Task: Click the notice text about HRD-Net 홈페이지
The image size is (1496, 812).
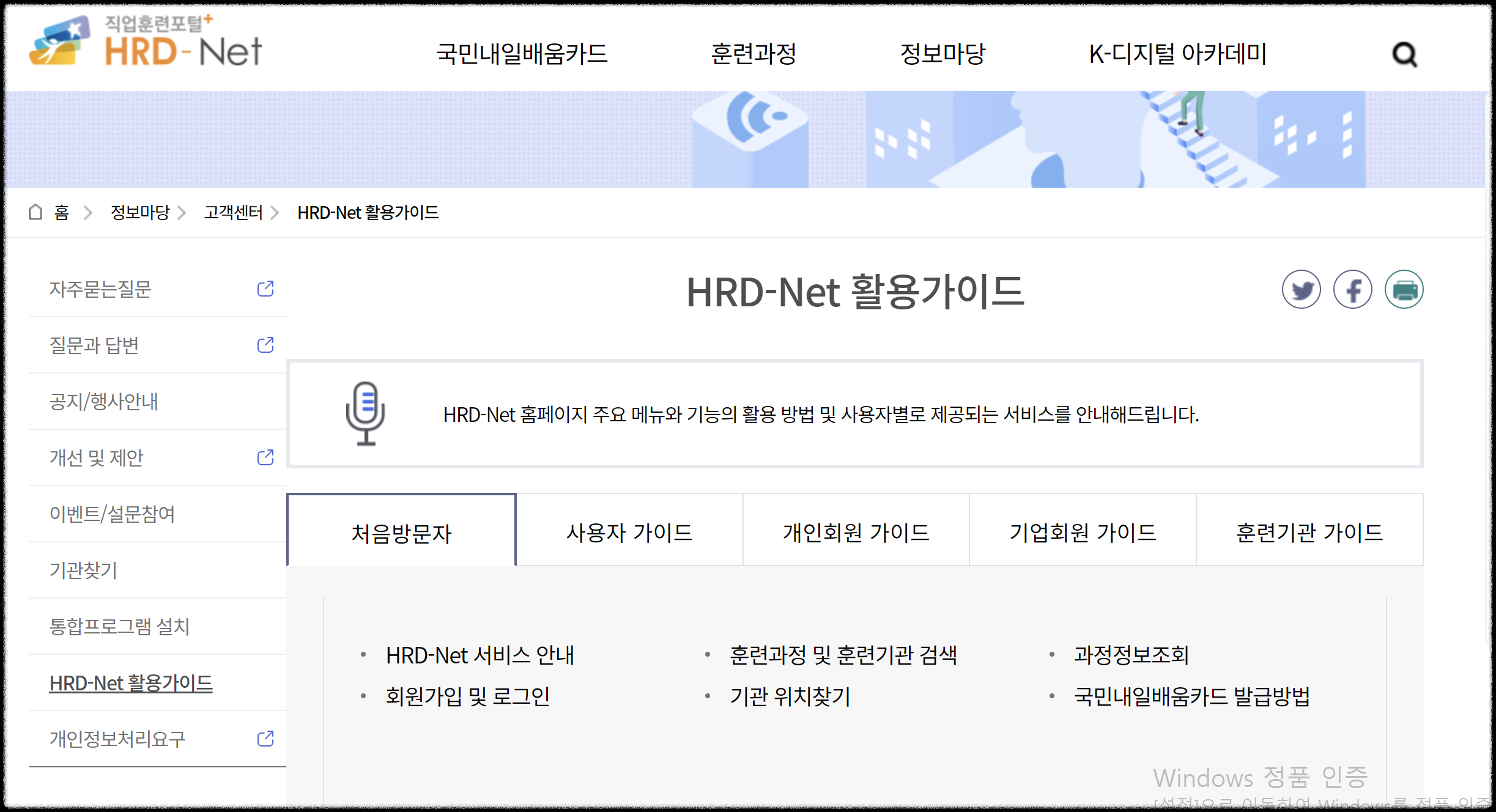Action: pyautogui.click(x=821, y=415)
